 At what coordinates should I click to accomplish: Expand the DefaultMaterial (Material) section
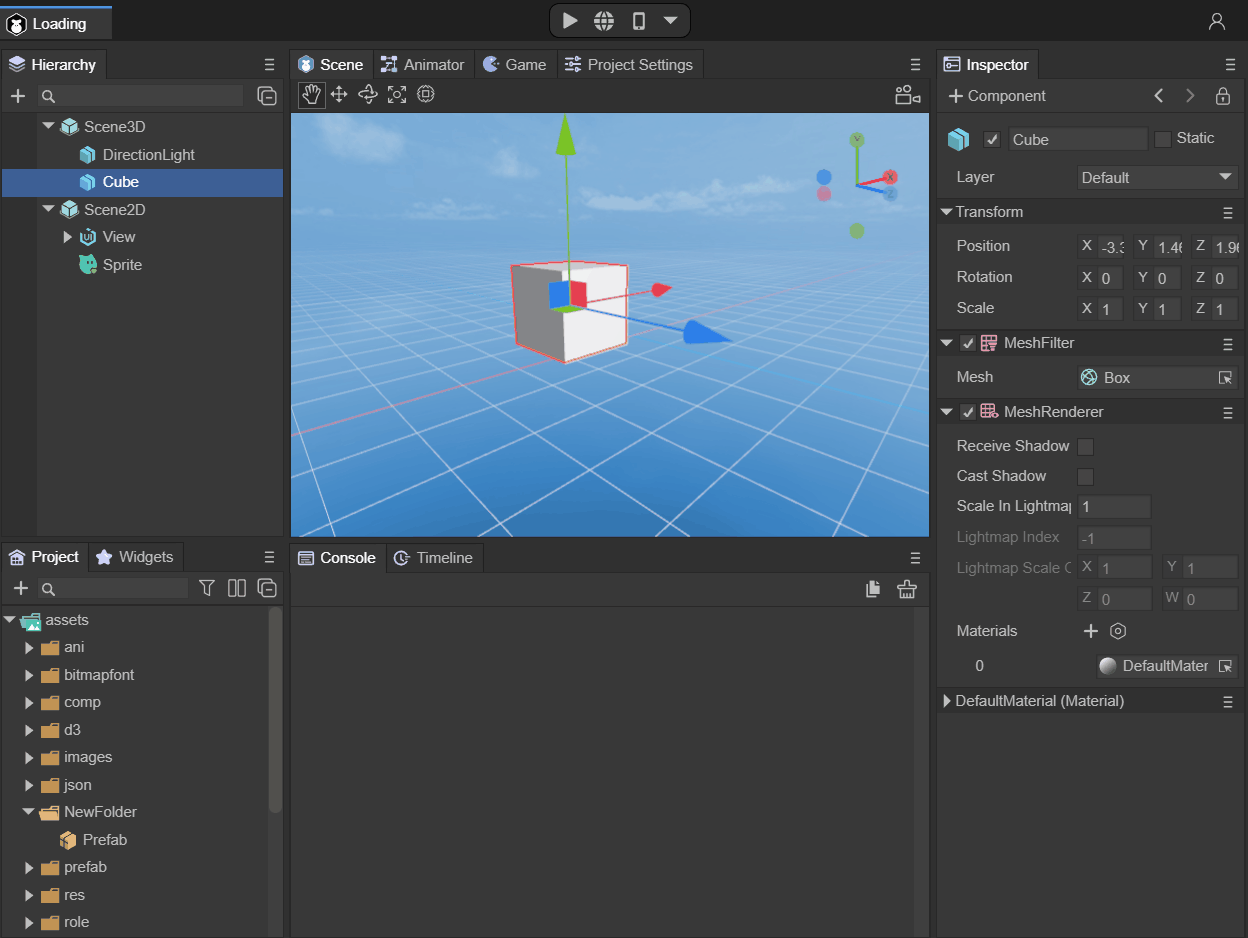[947, 702]
